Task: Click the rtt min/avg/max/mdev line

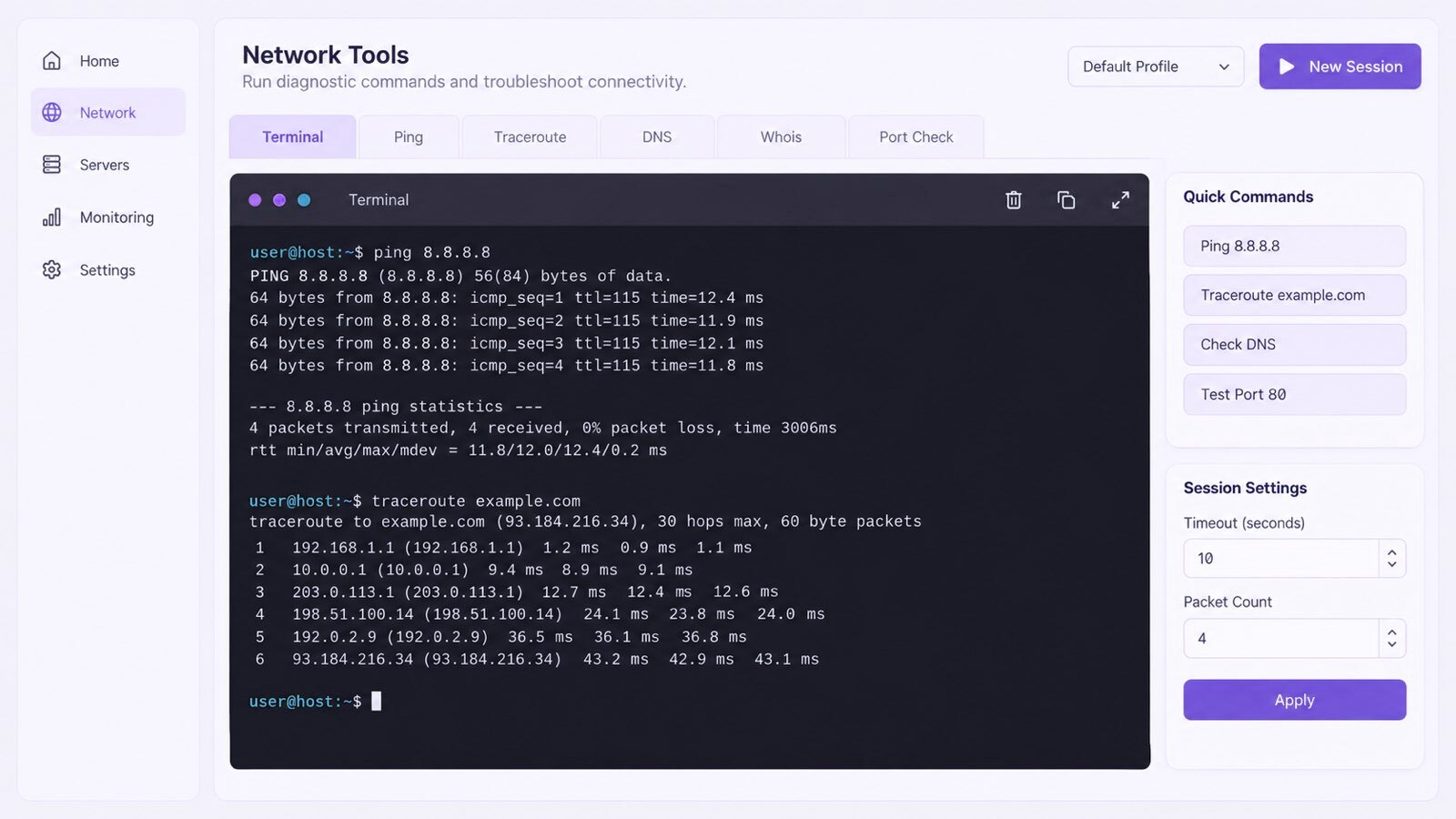Action: pyautogui.click(x=459, y=450)
